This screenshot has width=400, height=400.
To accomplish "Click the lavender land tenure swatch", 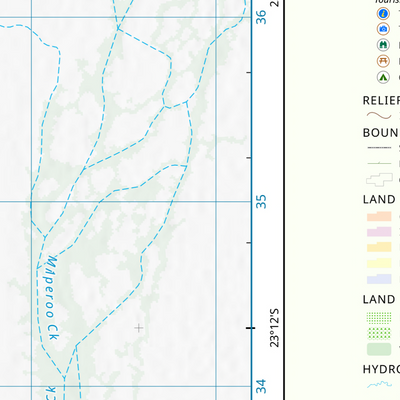I will 379,279.
